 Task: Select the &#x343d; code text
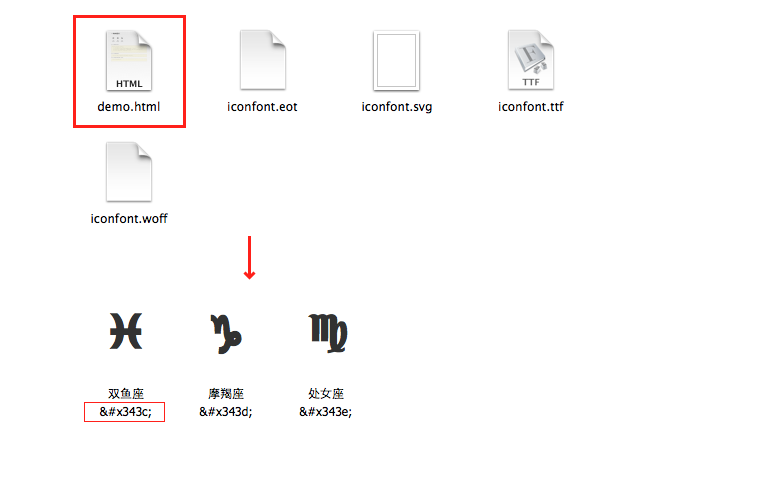pyautogui.click(x=226, y=412)
